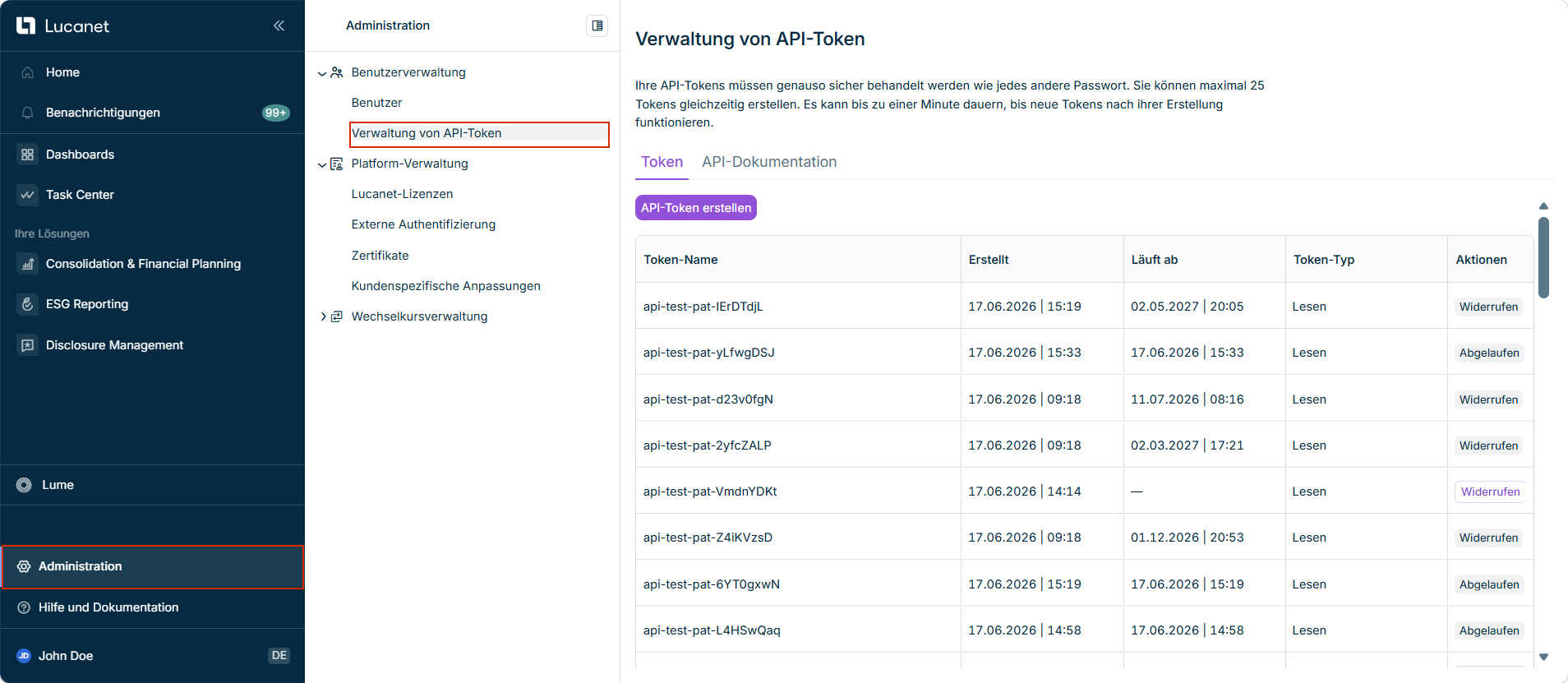Widerrufen token api-test-pat-VmdnYDKt

point(1490,491)
